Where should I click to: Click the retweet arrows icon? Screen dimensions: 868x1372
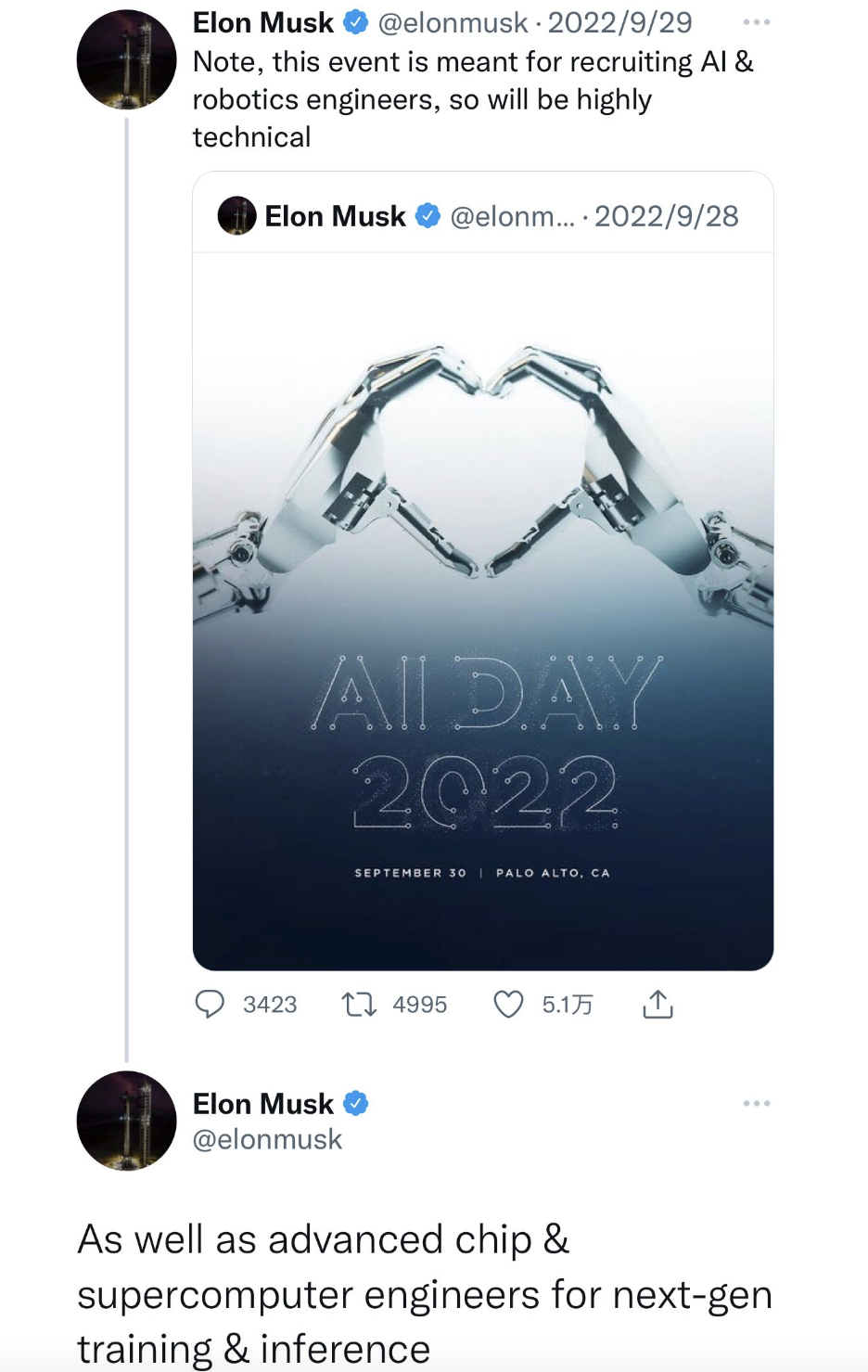click(359, 1005)
